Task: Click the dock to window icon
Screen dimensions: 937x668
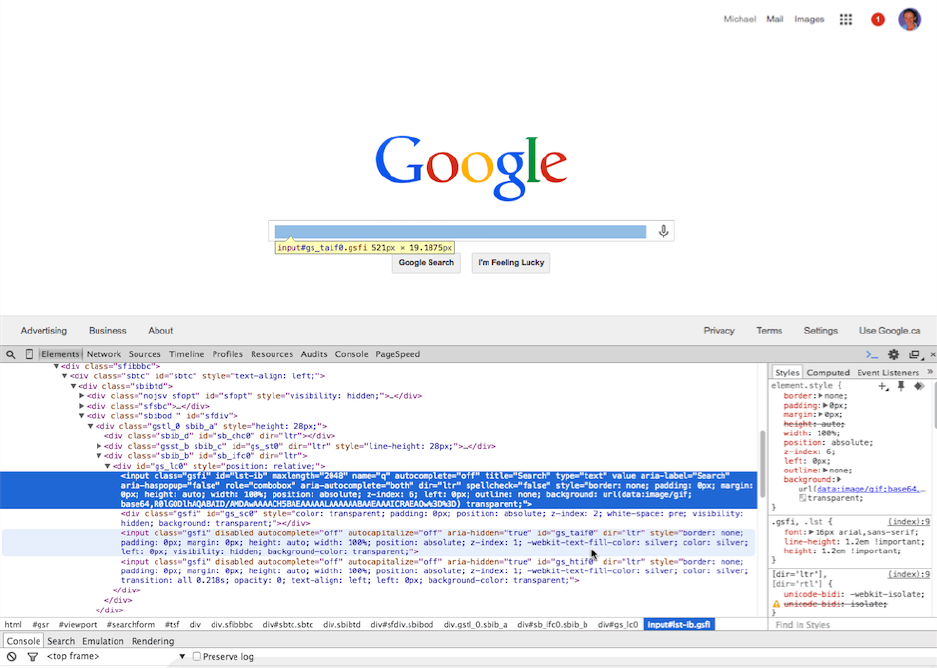Action: (914, 354)
